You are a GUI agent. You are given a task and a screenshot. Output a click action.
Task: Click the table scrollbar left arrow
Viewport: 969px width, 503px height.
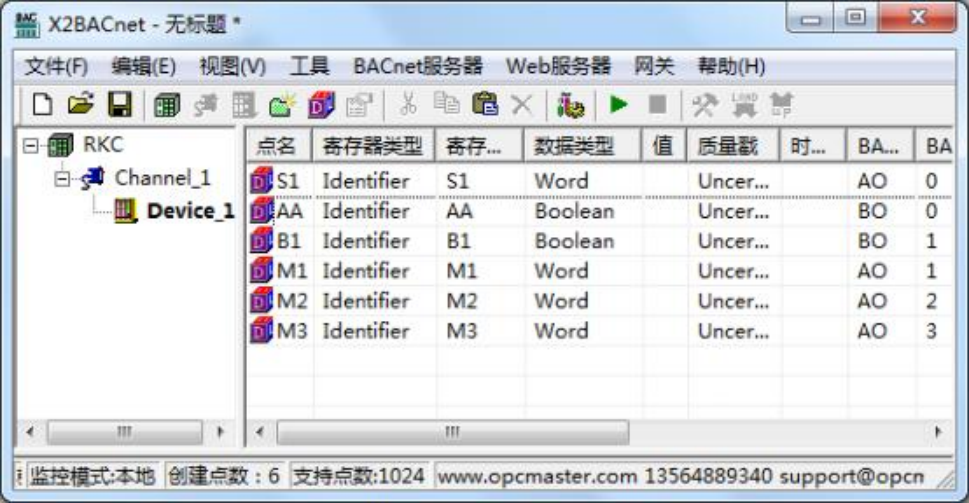(x=260, y=431)
